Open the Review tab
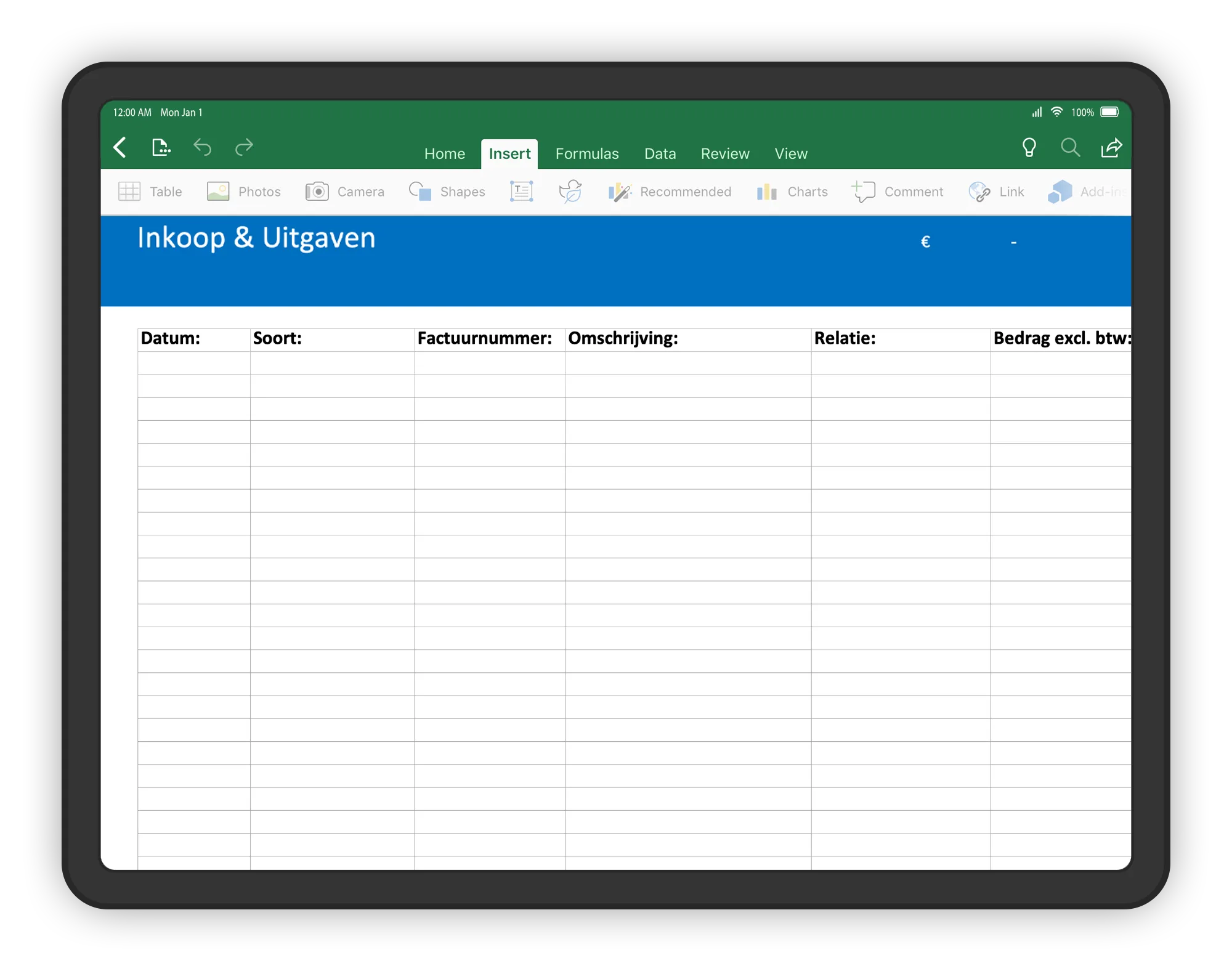1232x971 pixels. coord(724,153)
